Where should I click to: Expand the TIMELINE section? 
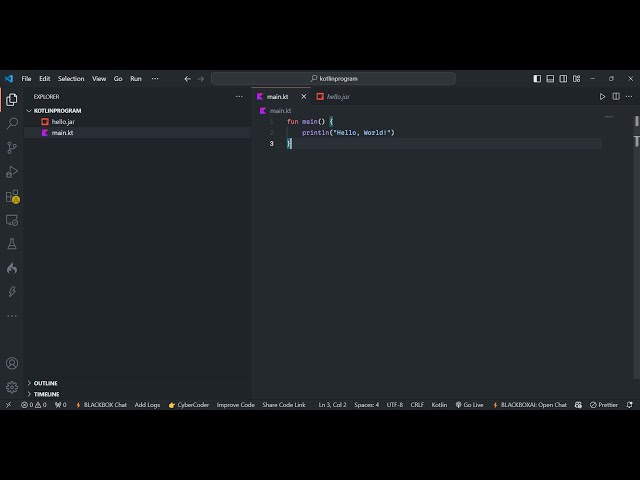pos(46,394)
